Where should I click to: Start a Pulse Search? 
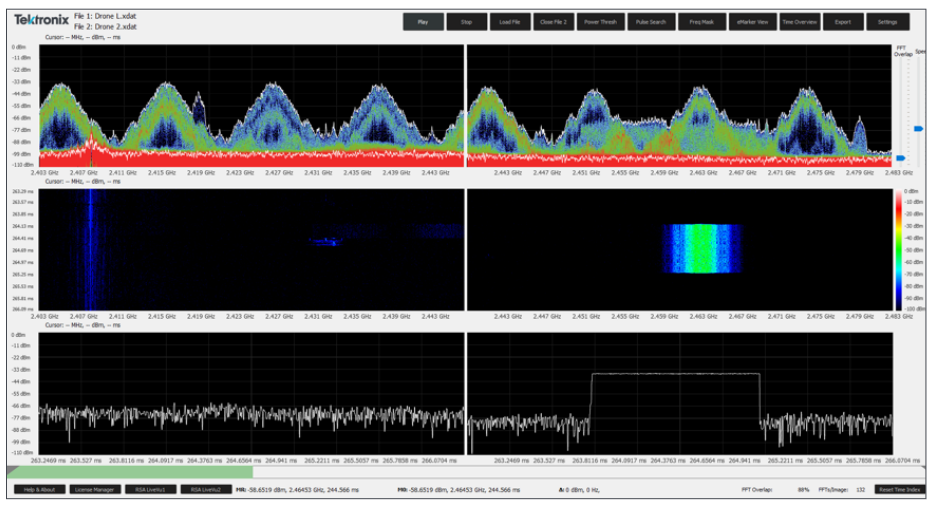click(x=650, y=21)
